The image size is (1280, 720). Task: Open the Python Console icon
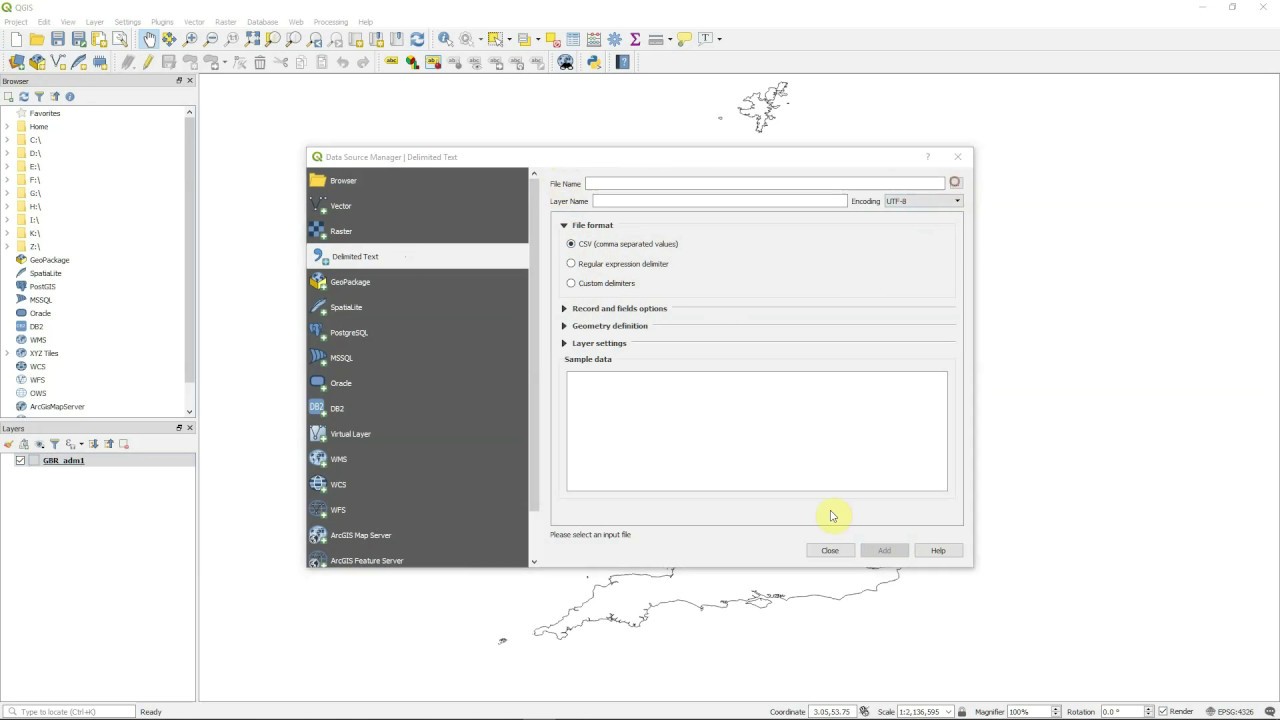[594, 62]
